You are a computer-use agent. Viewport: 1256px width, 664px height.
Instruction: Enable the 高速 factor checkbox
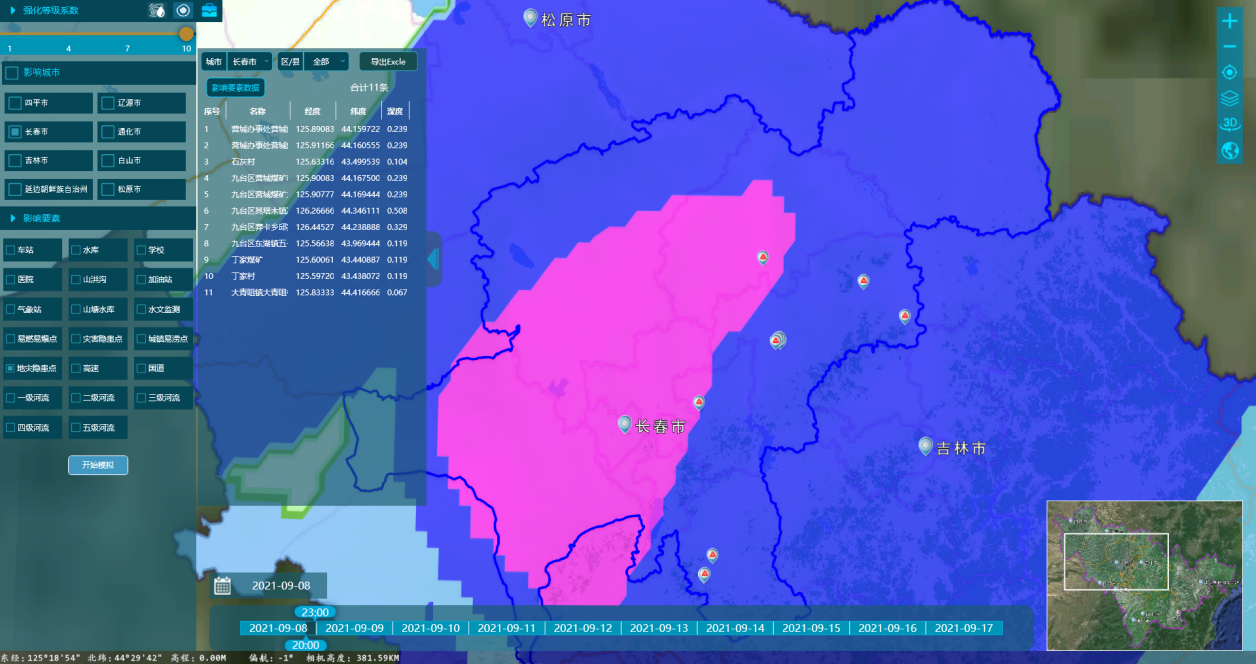click(x=76, y=368)
